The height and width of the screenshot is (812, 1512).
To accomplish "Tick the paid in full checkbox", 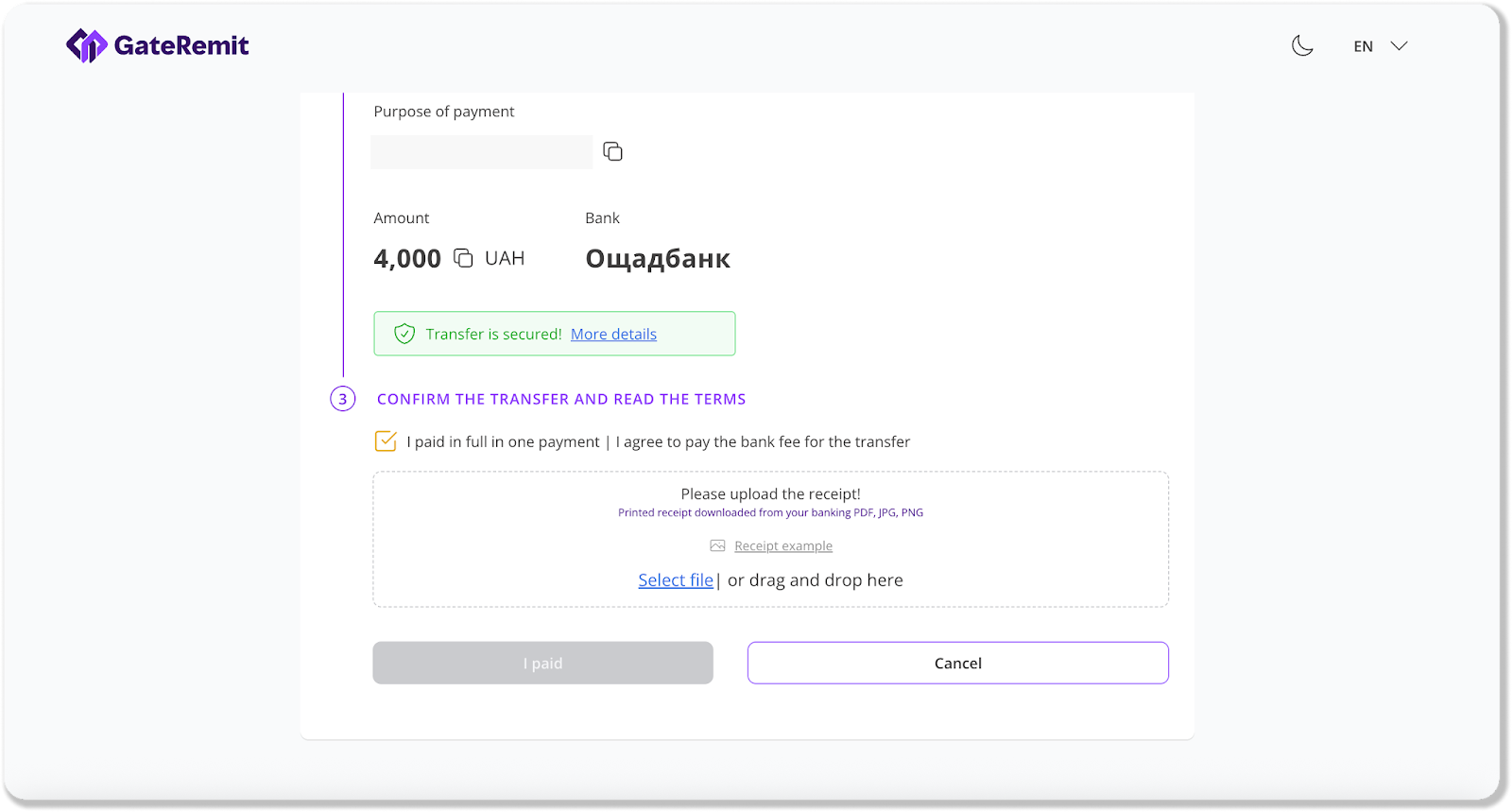I will [x=386, y=441].
